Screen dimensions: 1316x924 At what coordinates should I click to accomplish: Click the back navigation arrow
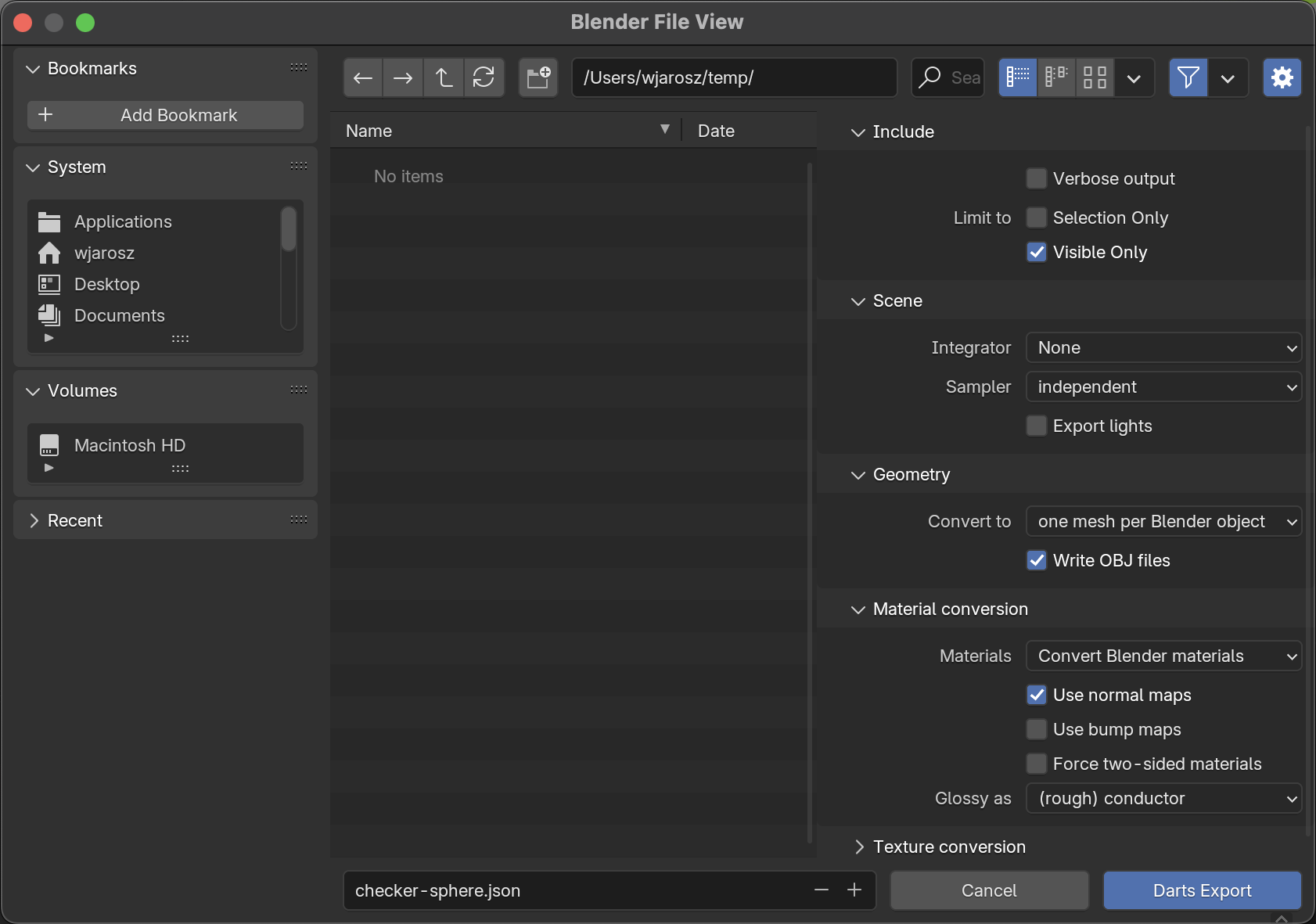point(363,77)
